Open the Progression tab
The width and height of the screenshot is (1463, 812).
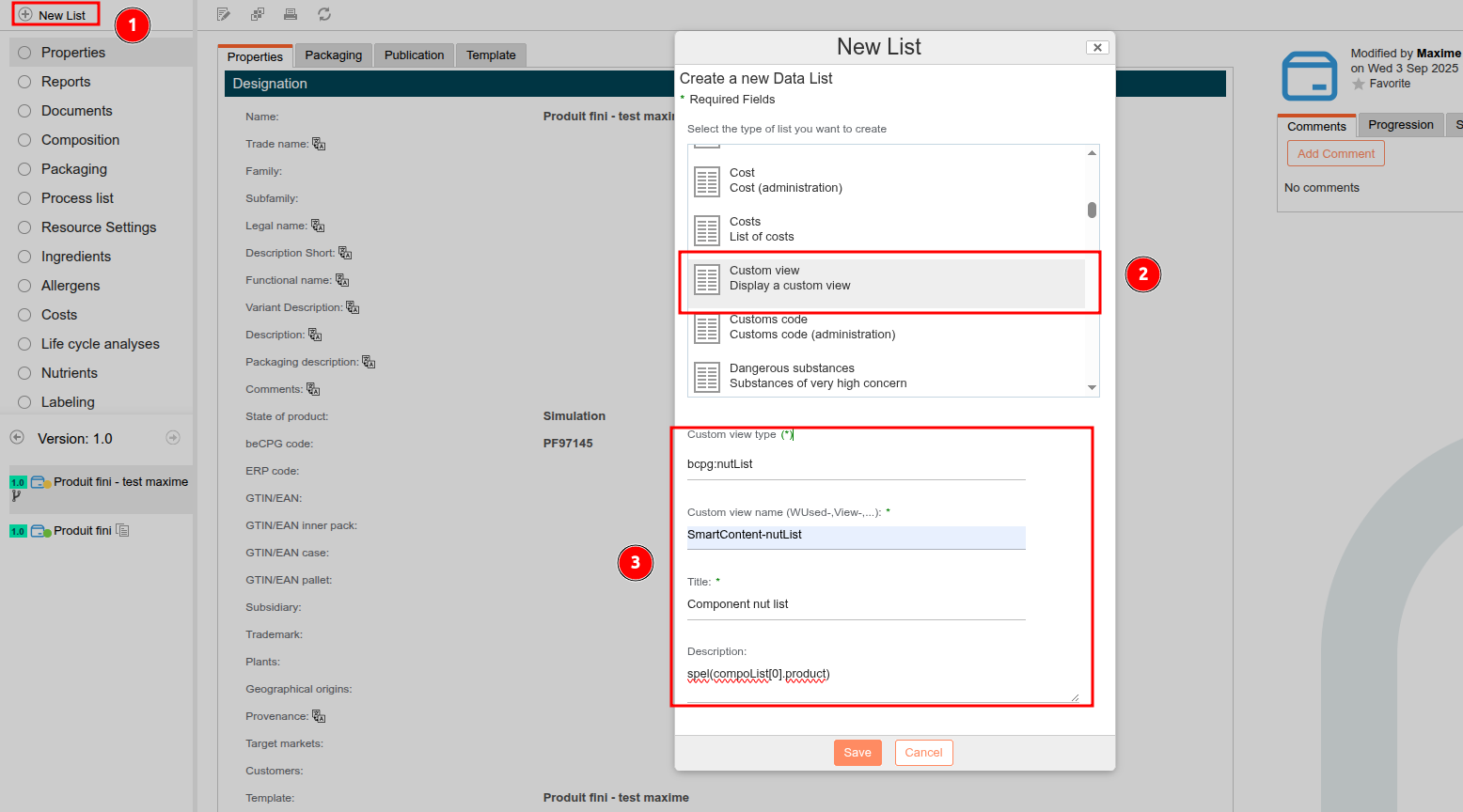point(1400,125)
